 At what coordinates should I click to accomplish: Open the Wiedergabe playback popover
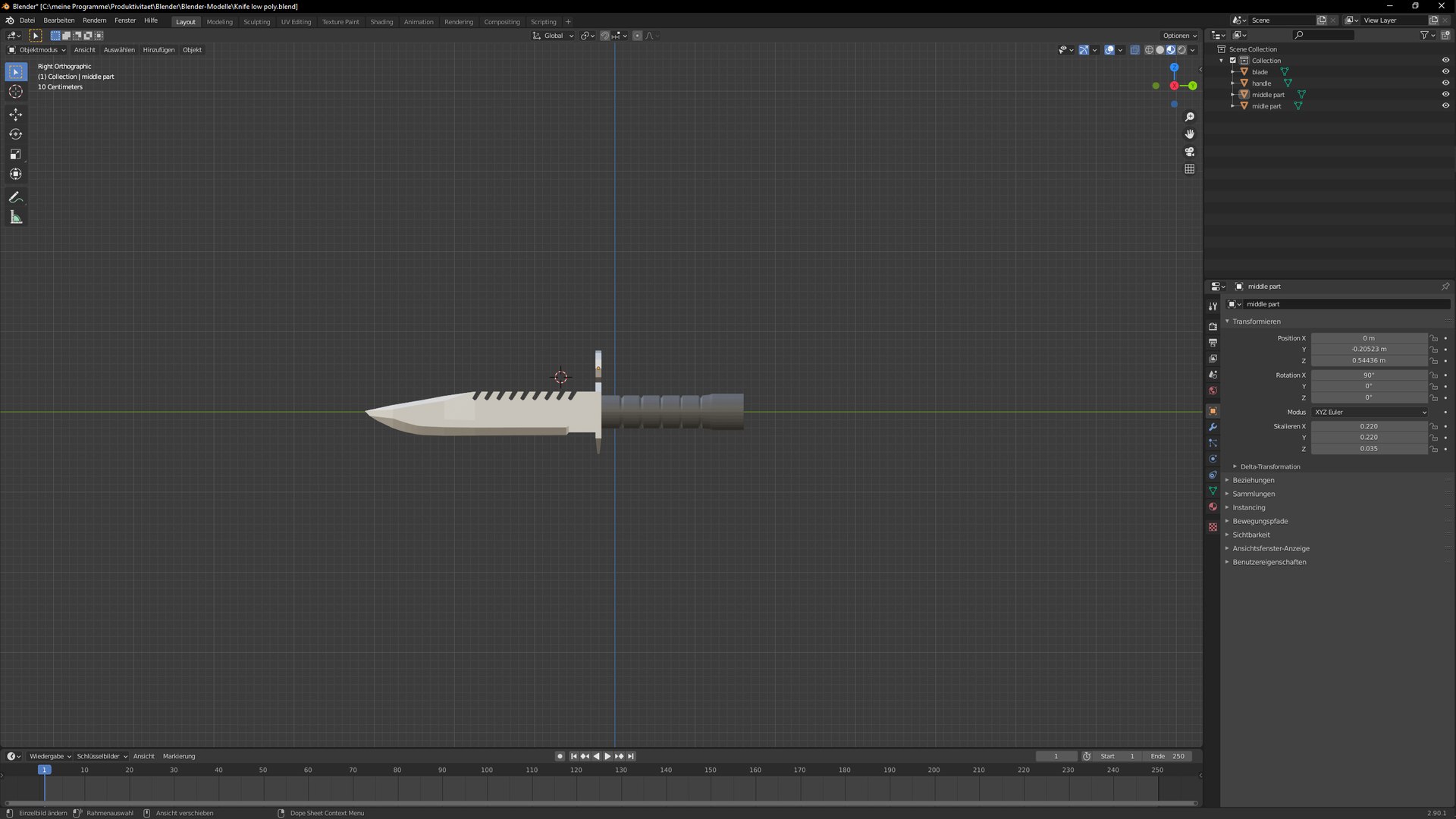coord(50,756)
